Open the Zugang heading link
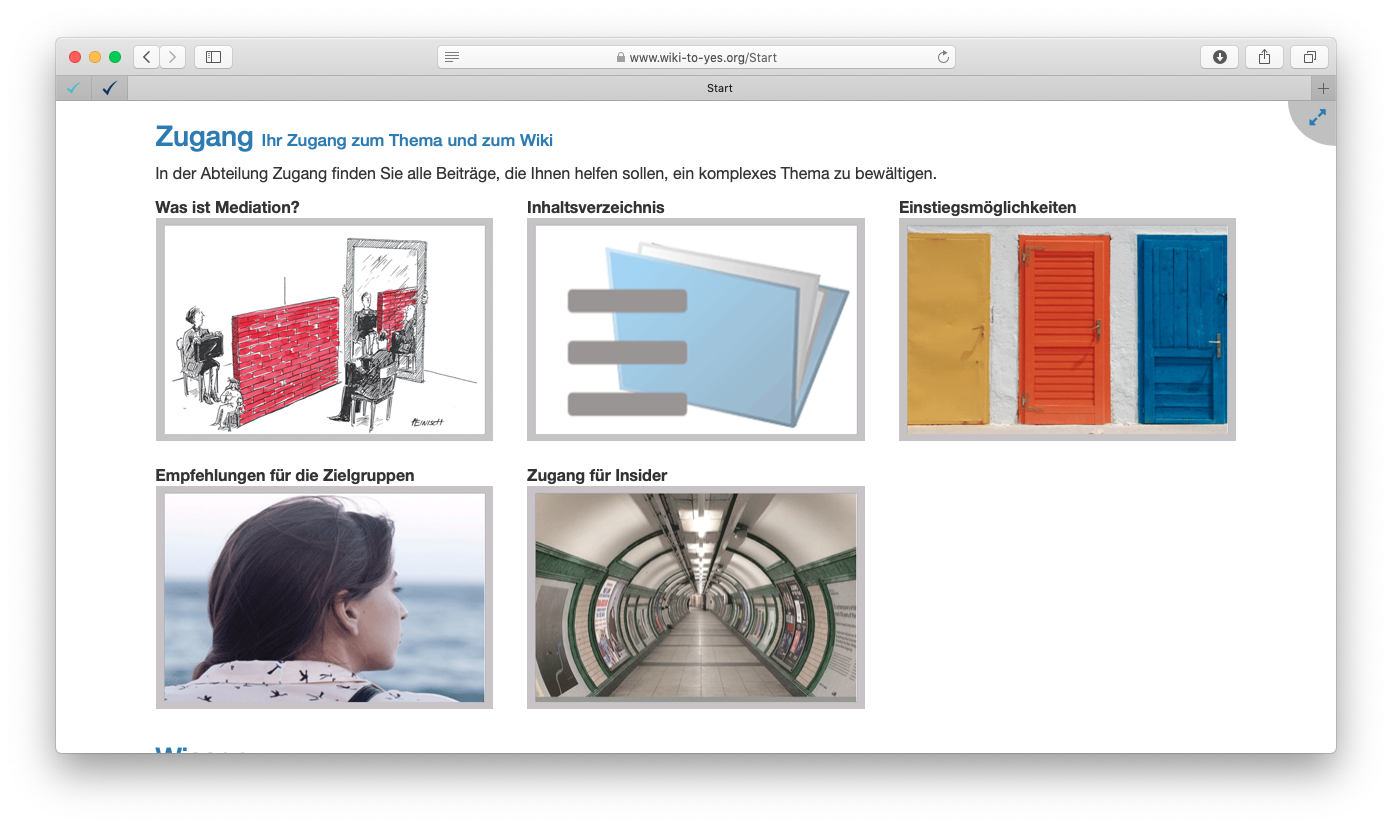The height and width of the screenshot is (827, 1392). click(204, 137)
